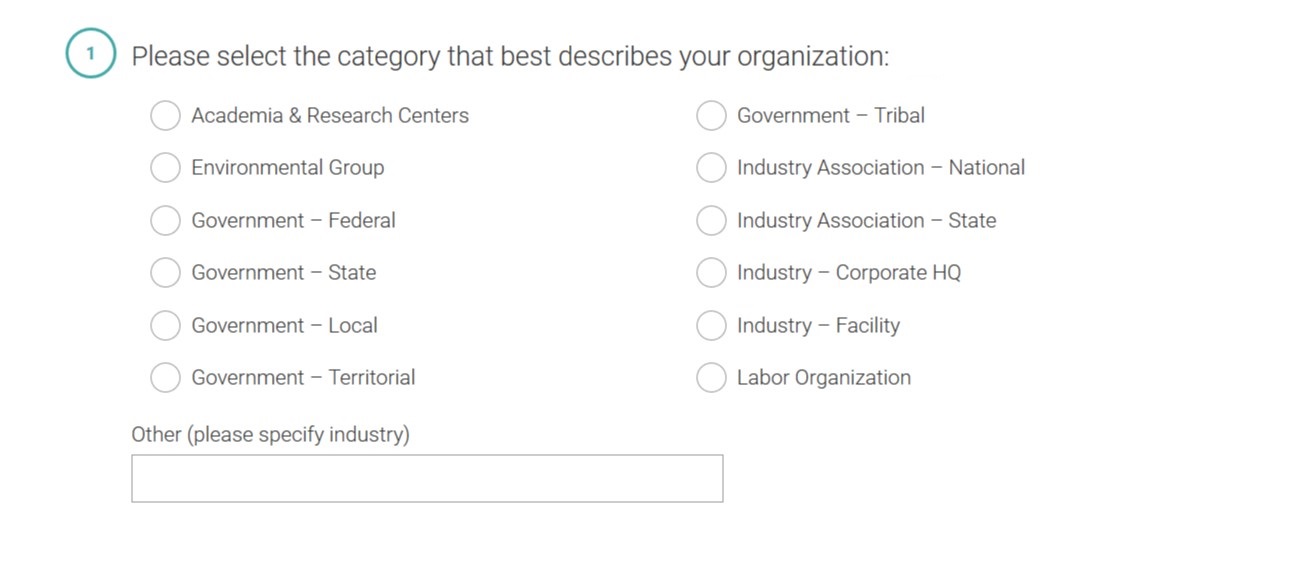The image size is (1312, 573).
Task: Select the Government – Tribal radio button
Action: tap(711, 116)
